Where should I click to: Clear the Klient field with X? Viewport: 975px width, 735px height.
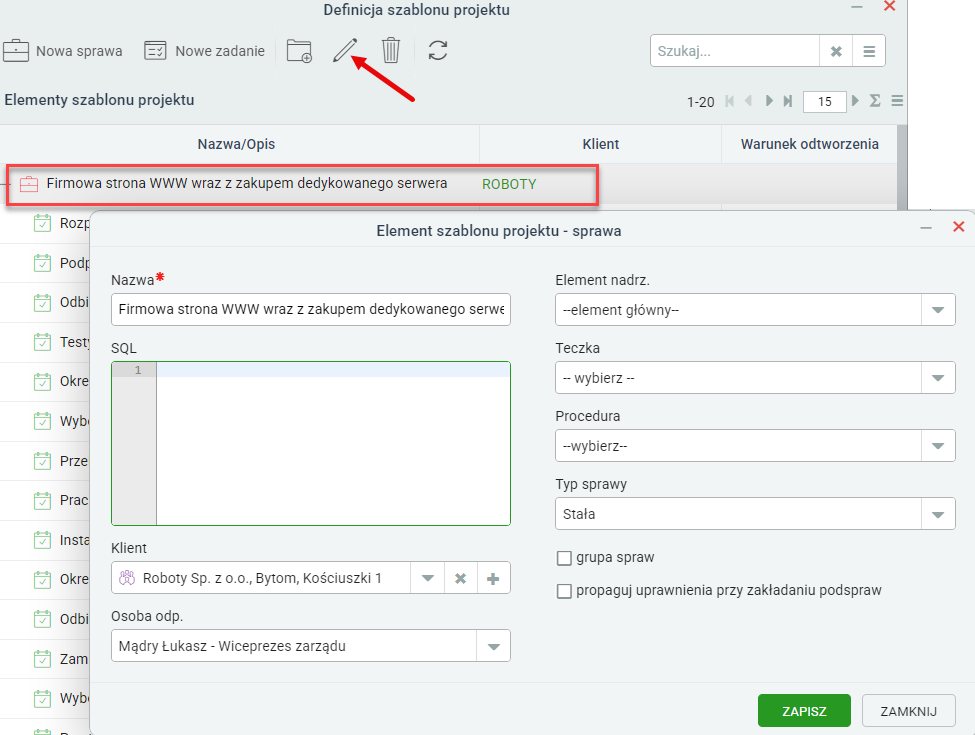[x=460, y=578]
